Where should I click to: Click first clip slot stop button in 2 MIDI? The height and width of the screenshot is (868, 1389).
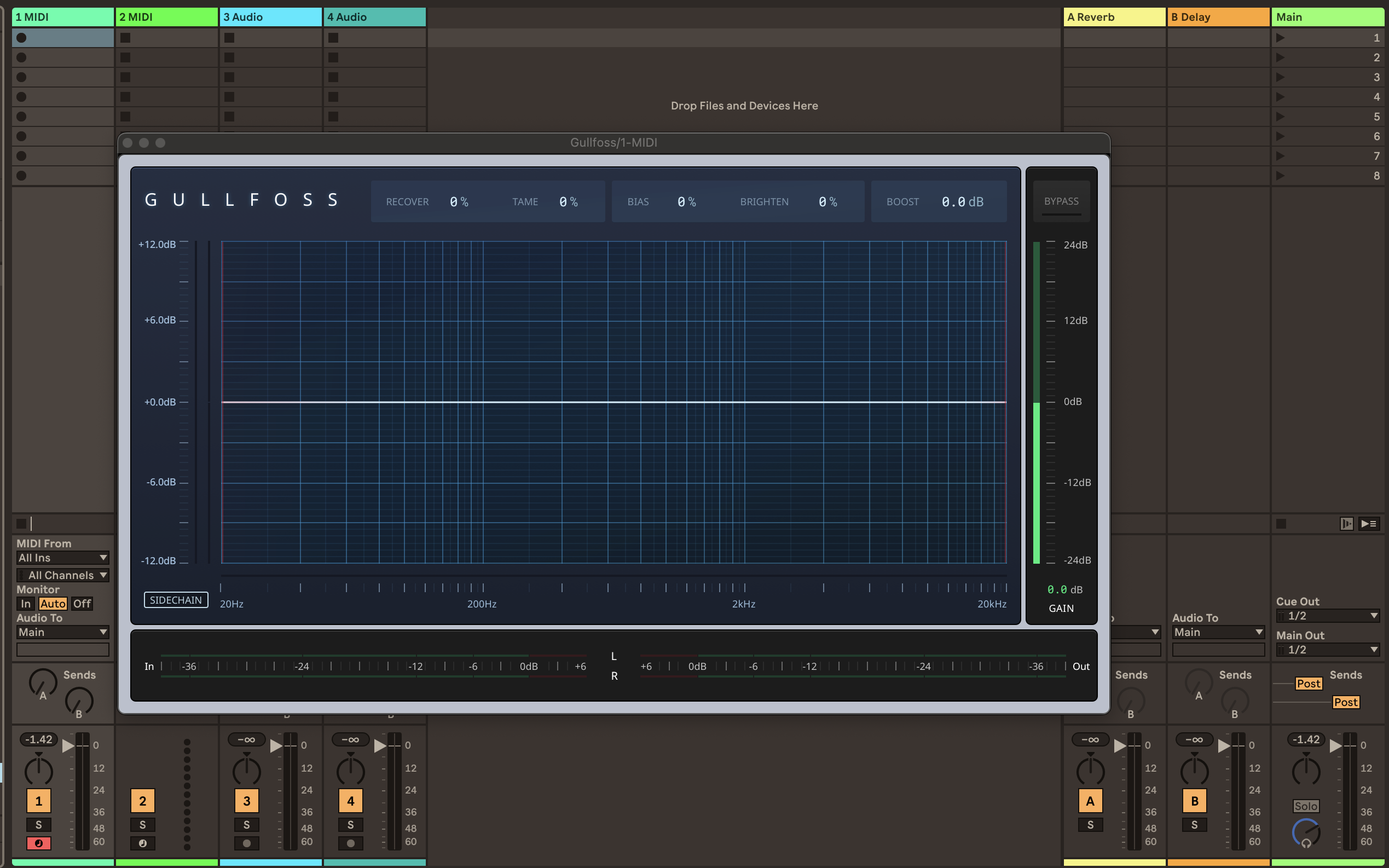(125, 38)
